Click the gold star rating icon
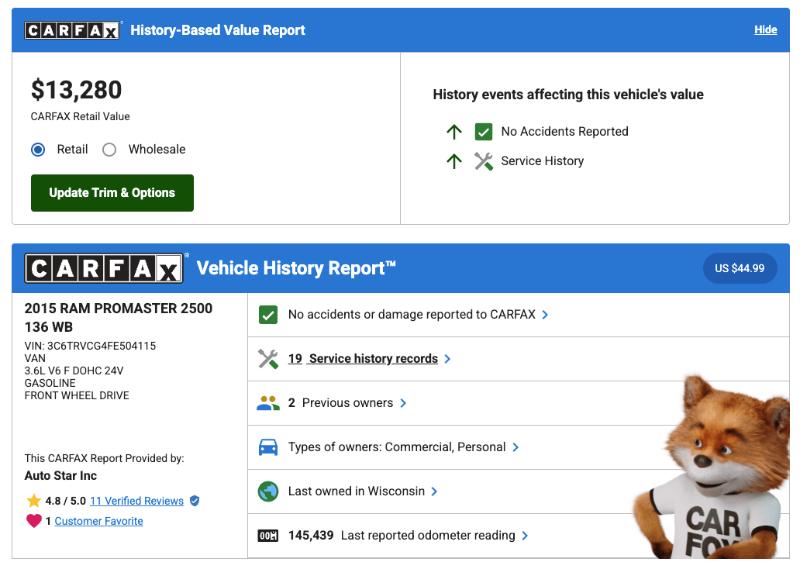 point(34,501)
